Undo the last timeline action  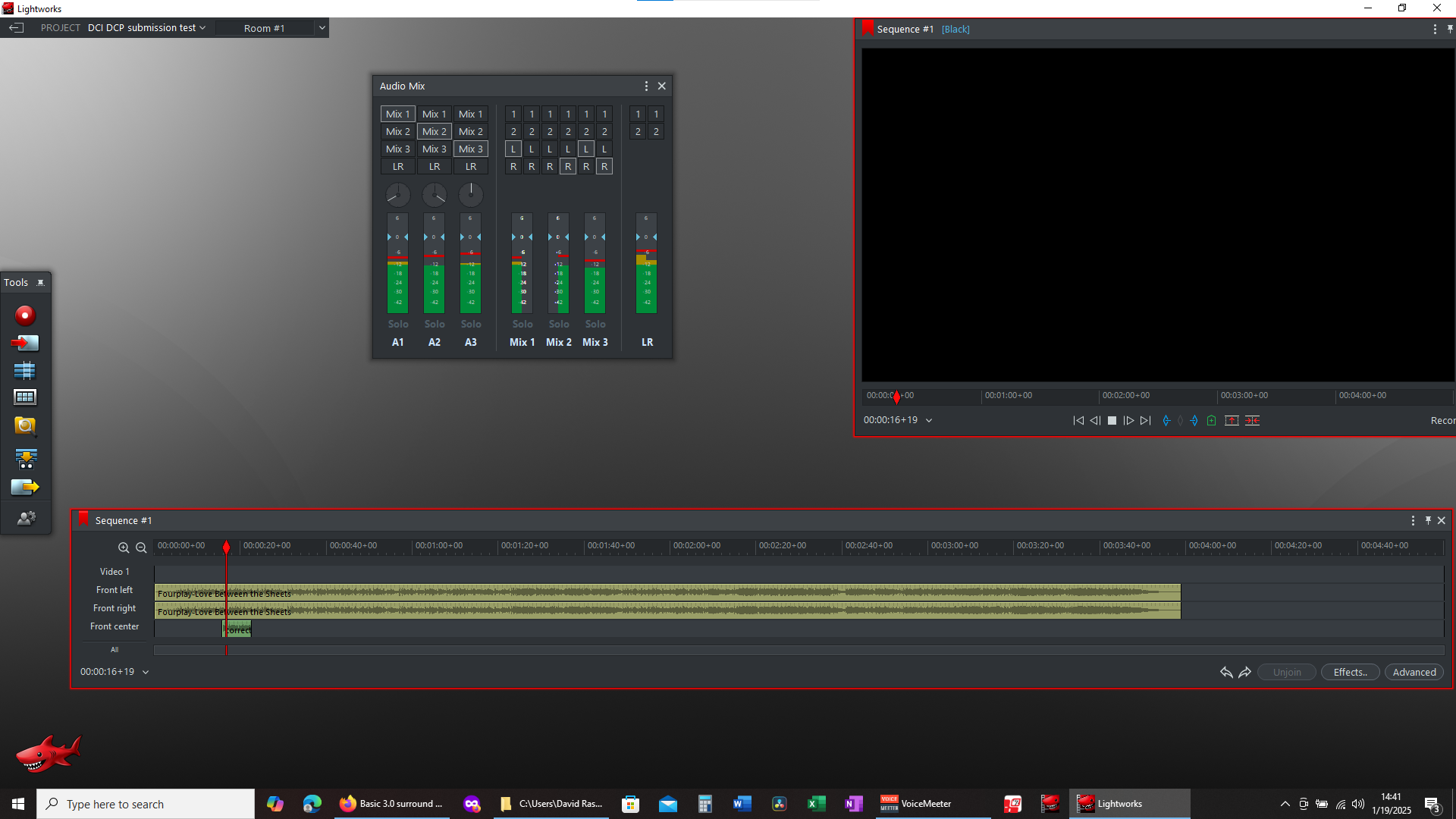pyautogui.click(x=1226, y=673)
